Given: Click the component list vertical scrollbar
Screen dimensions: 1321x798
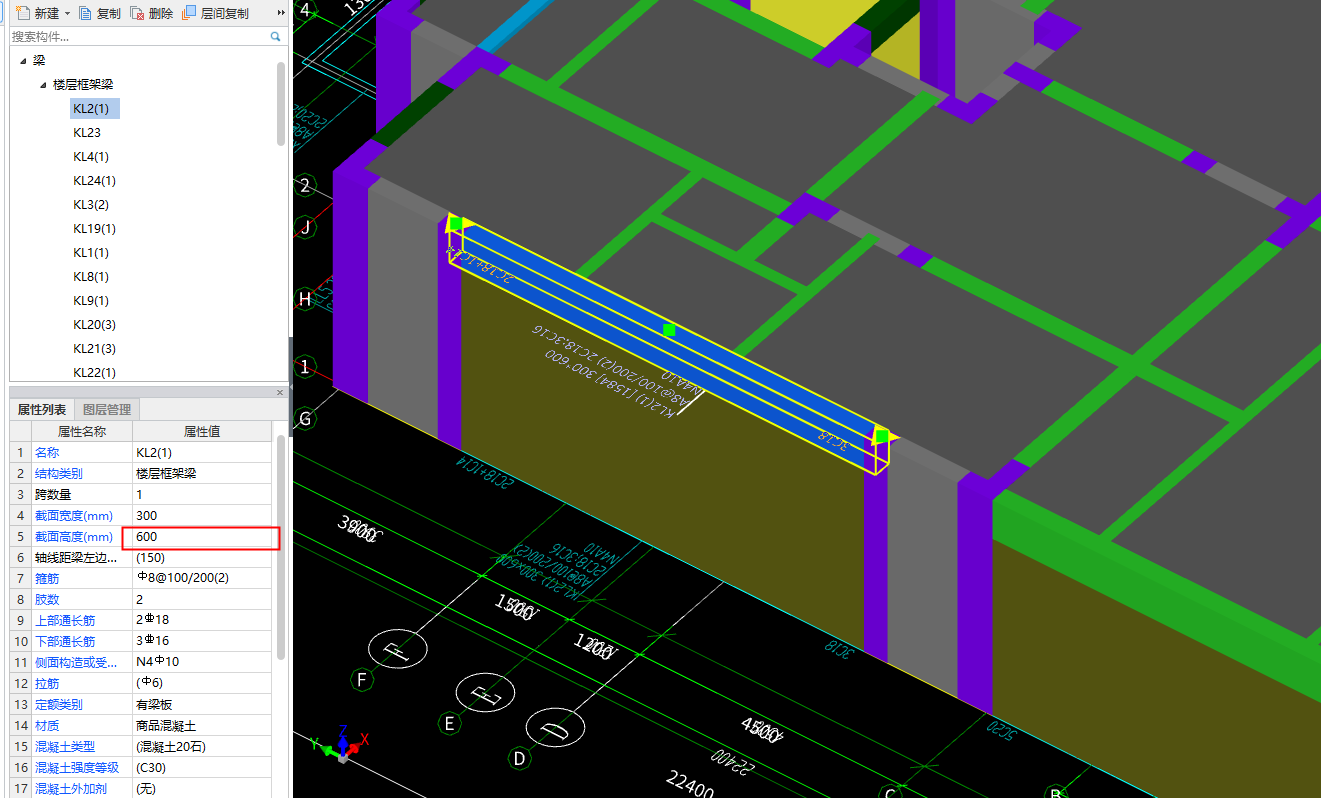Looking at the screenshot, I should (281, 105).
